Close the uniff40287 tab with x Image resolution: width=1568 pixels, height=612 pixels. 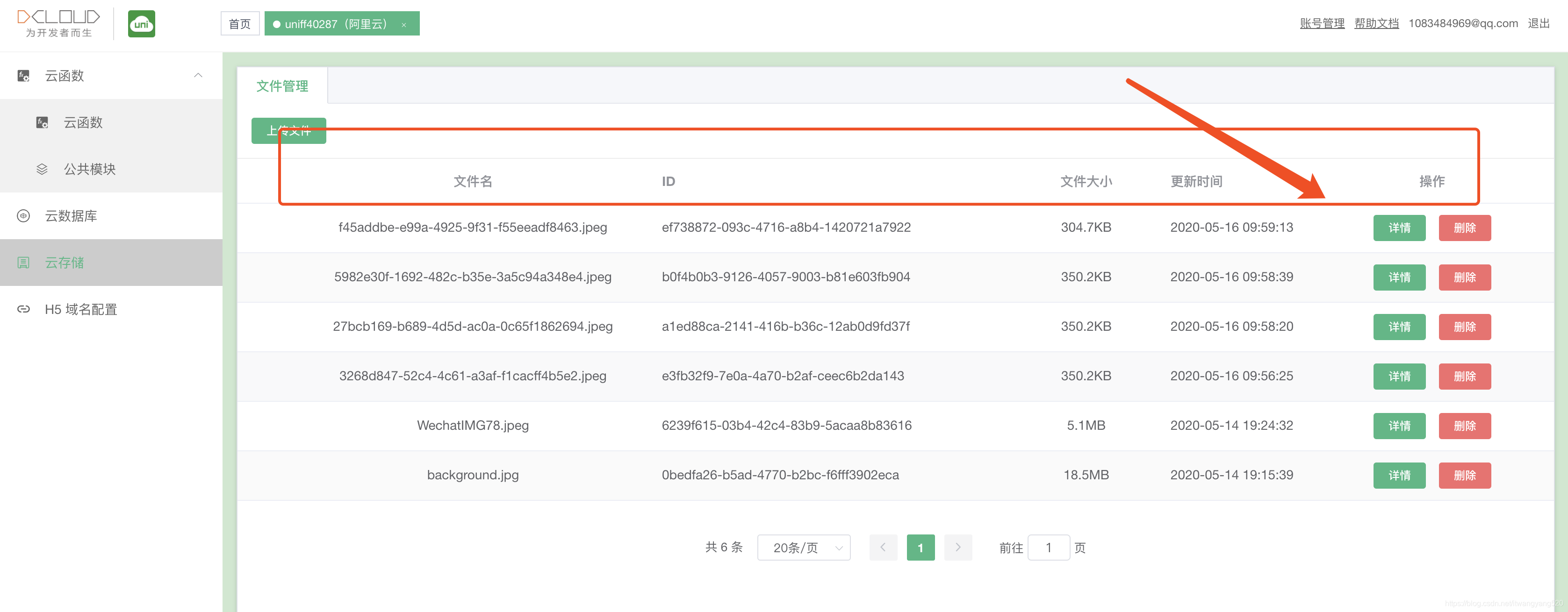coord(403,24)
